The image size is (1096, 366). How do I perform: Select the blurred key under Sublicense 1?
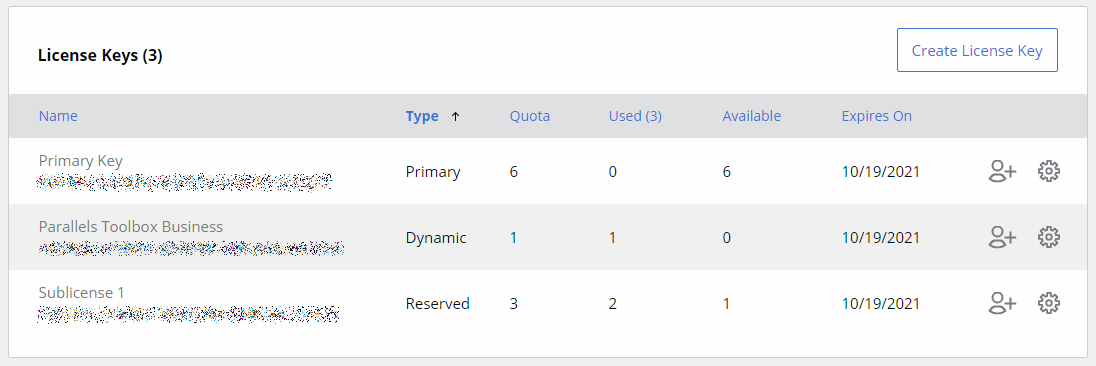tap(189, 314)
